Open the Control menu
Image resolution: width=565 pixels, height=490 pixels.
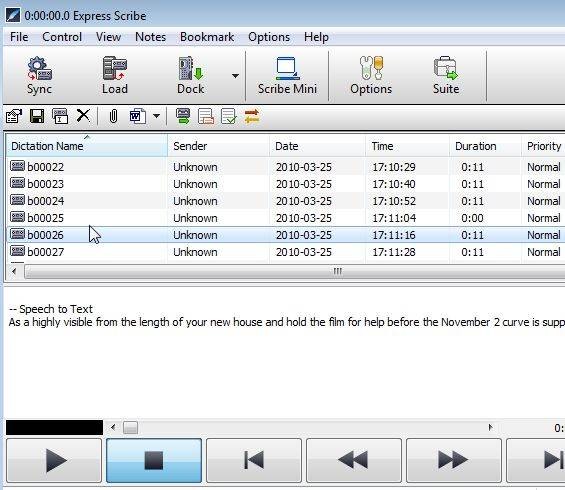tap(62, 37)
